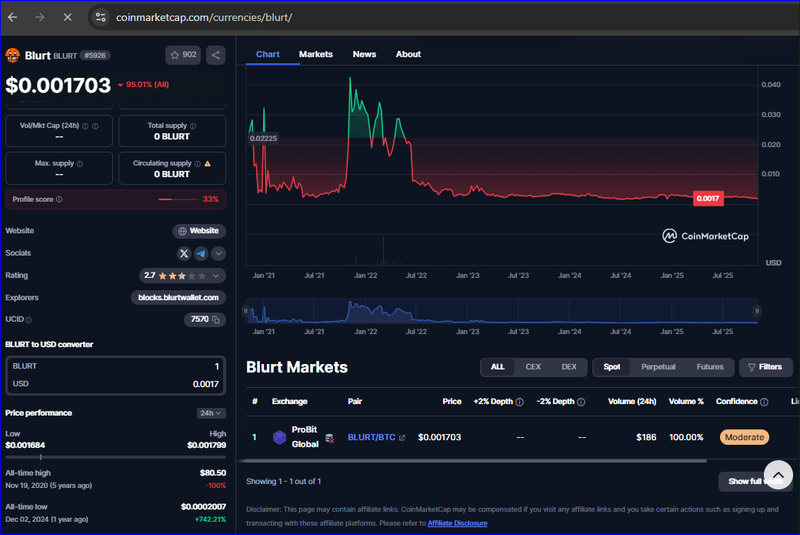
Task: Click the Profile score info icon
Action: (x=59, y=199)
